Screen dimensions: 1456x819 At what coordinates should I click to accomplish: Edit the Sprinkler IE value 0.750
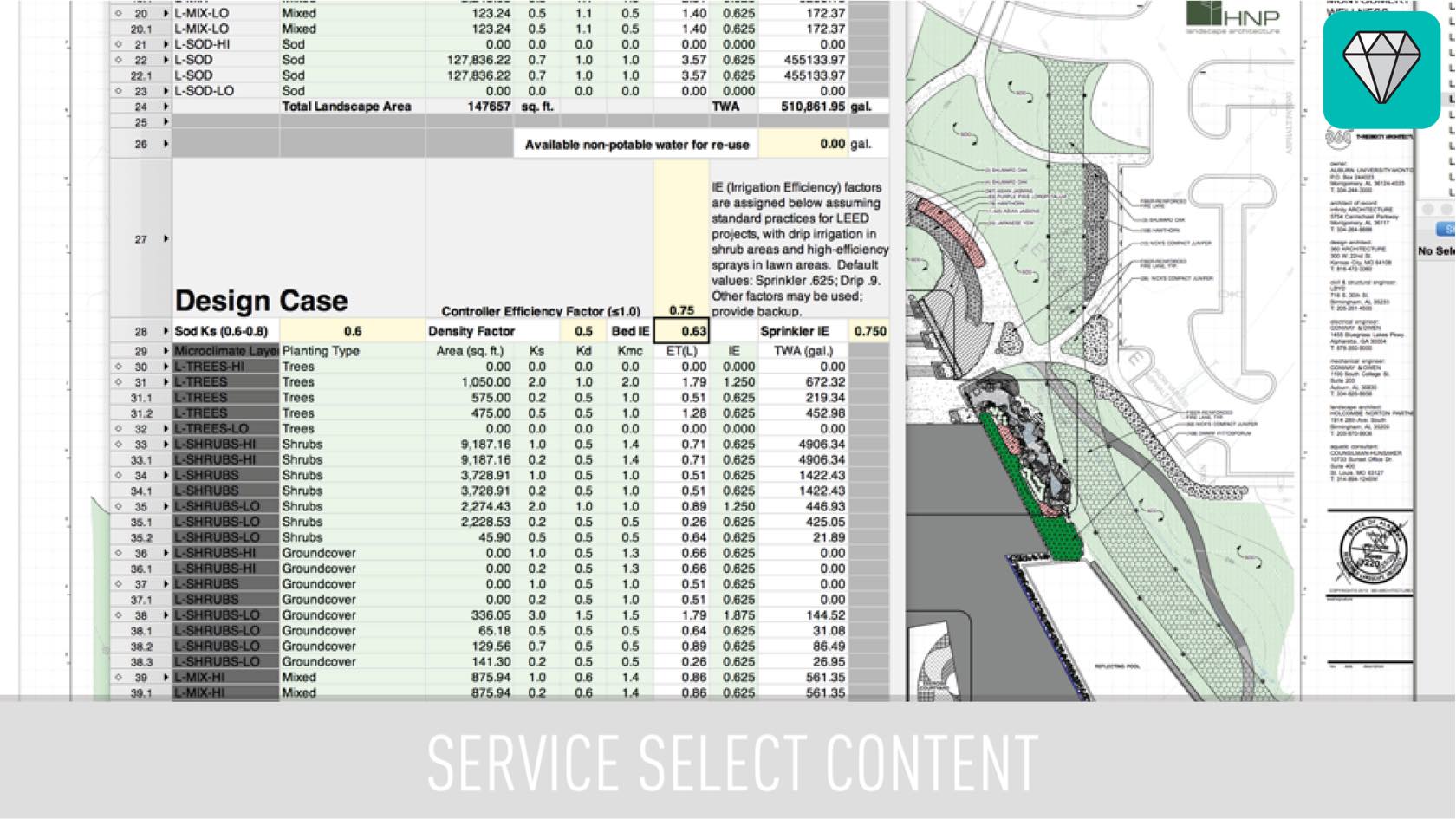[x=869, y=331]
